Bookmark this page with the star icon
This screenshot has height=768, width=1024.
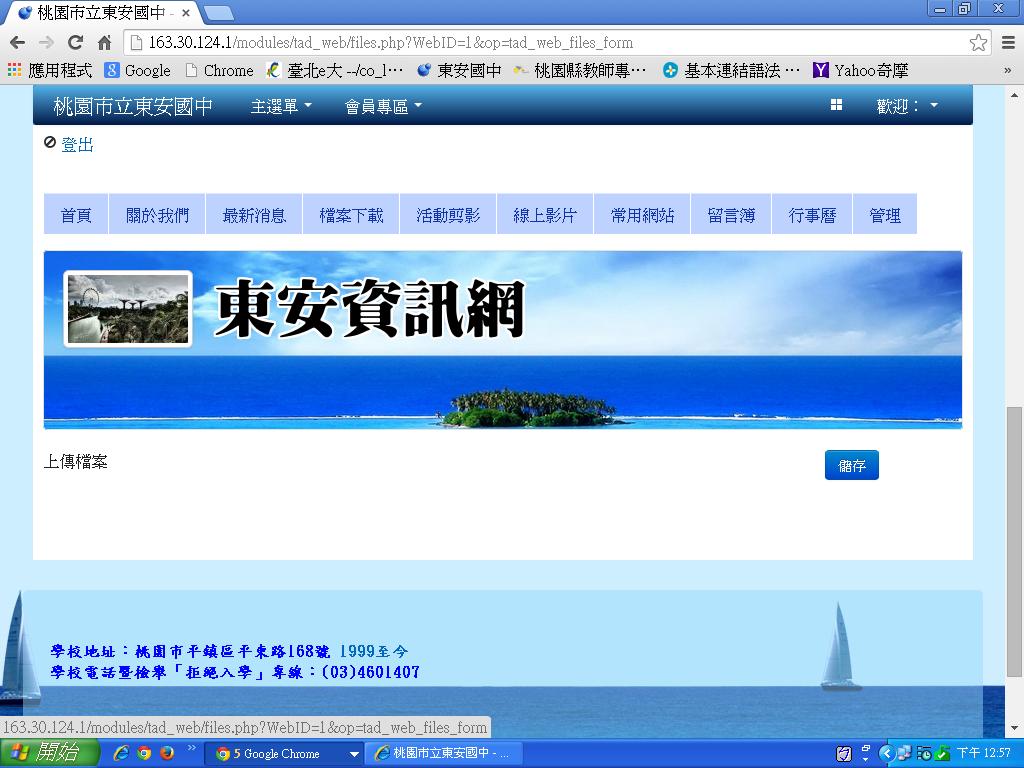[978, 43]
